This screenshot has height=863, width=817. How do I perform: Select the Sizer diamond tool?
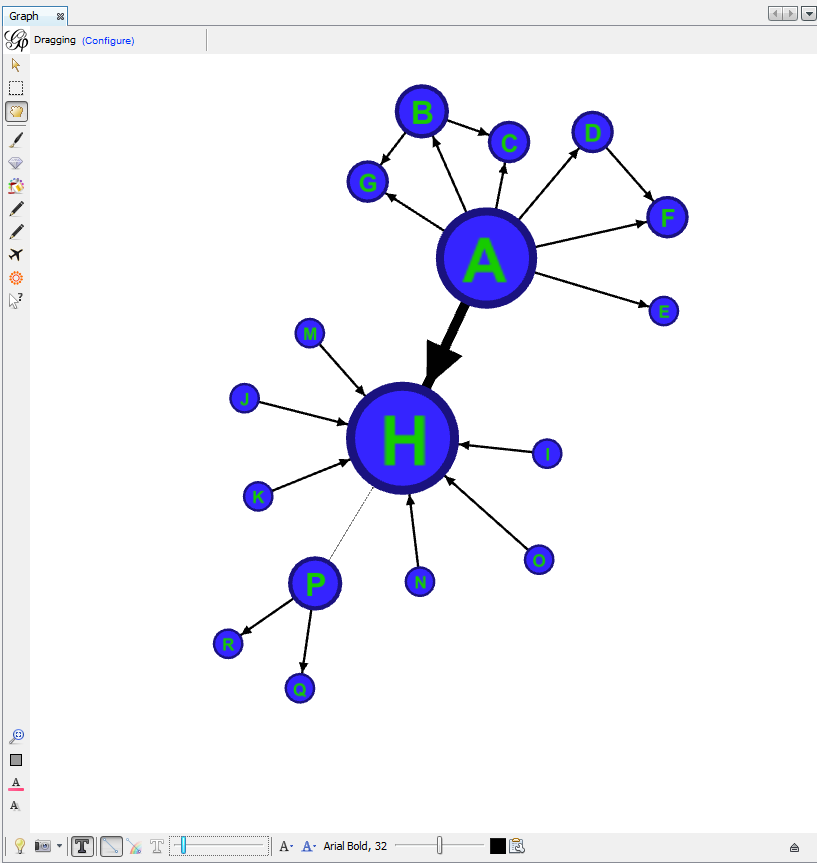tap(16, 163)
